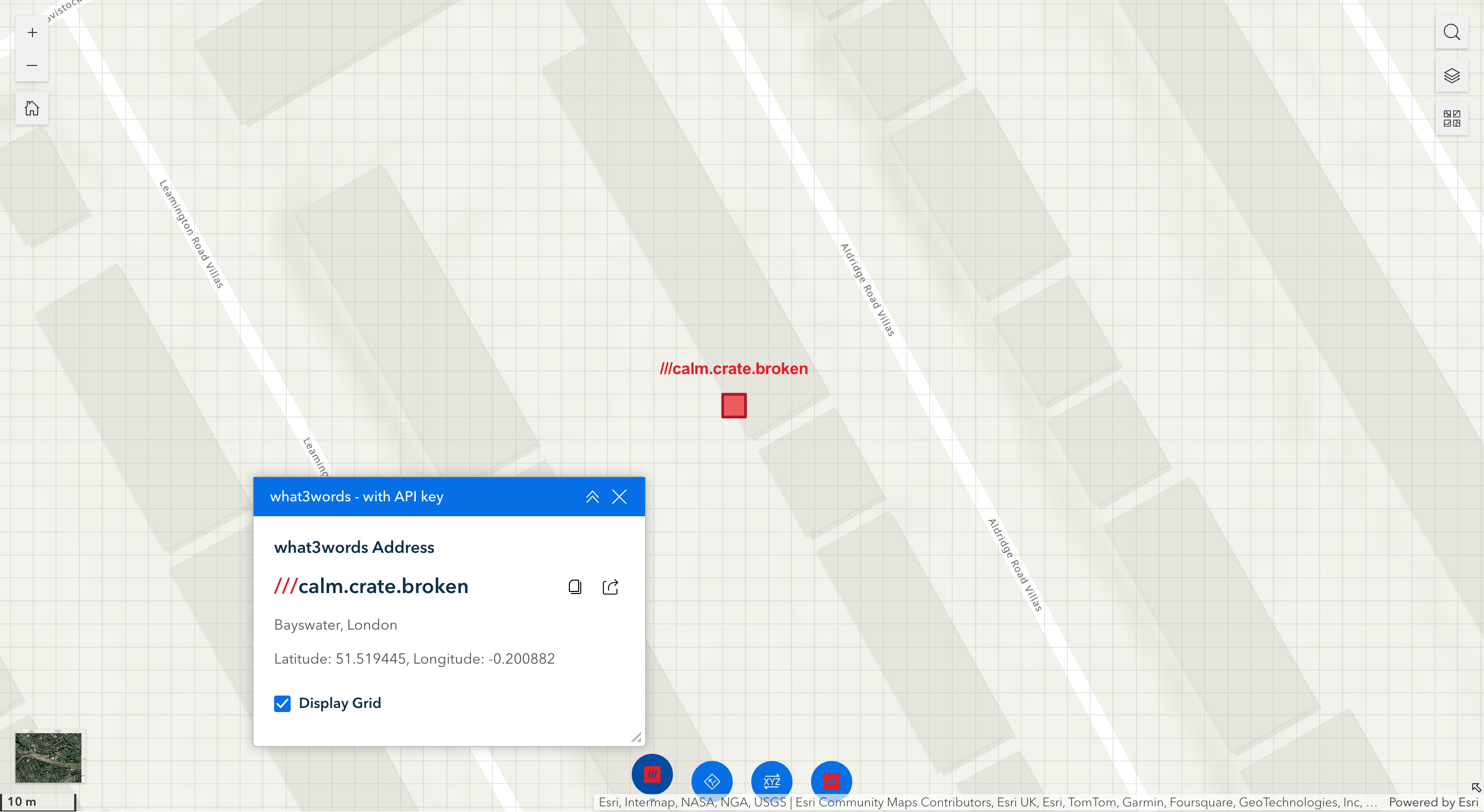The image size is (1484, 812).
Task: Expand the Esri attribution text
Action: (988, 802)
